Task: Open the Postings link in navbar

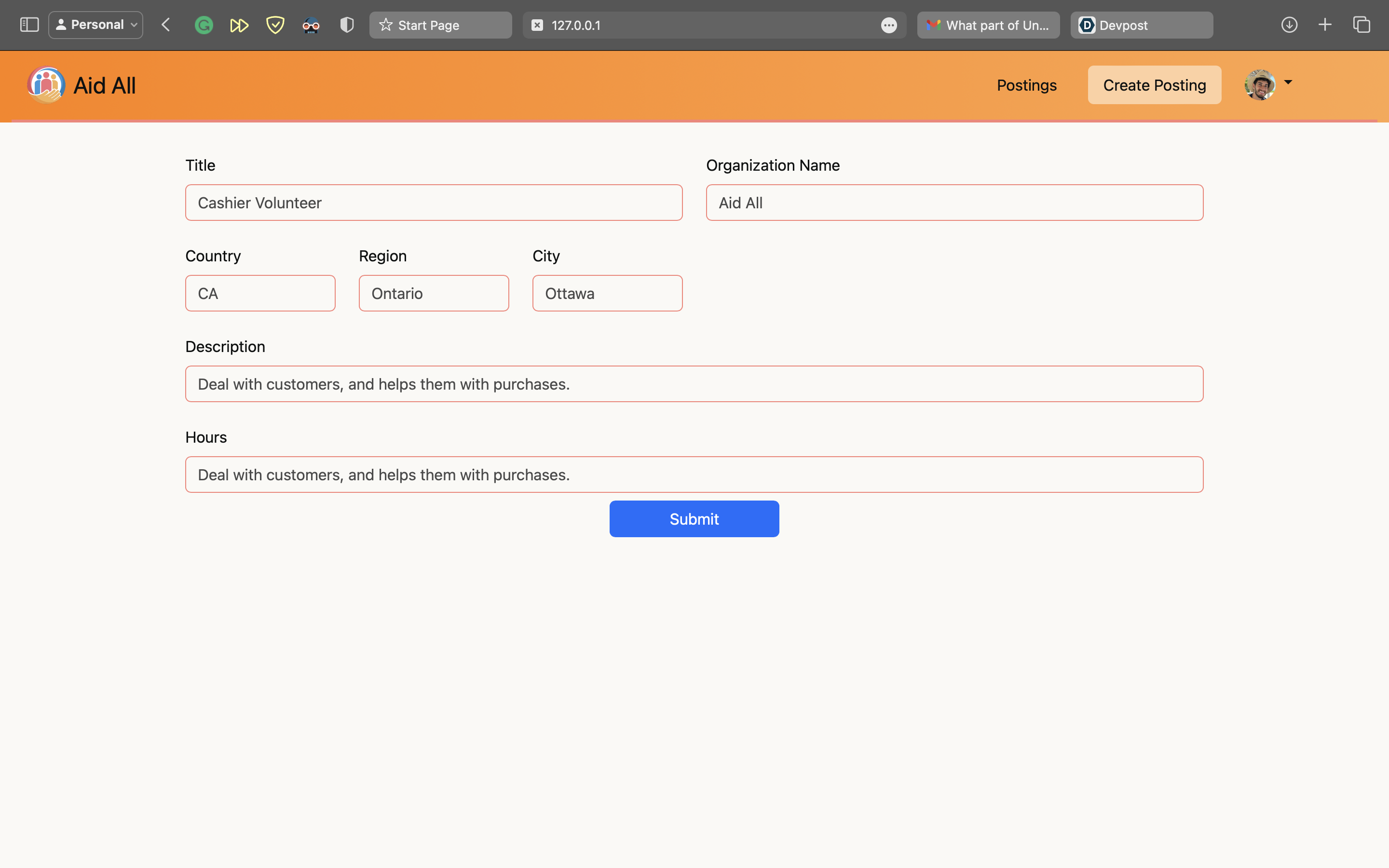Action: click(x=1026, y=85)
